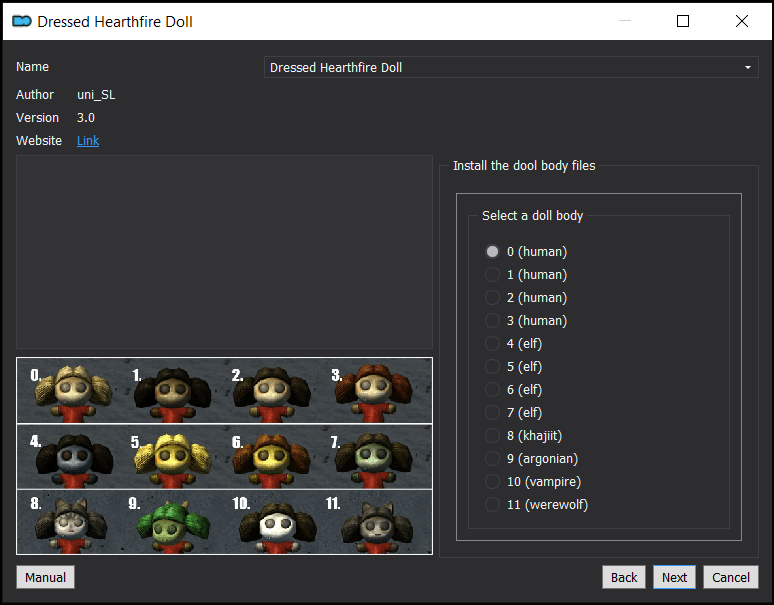This screenshot has height=605, width=774.
Task: Proceed with the Next button
Action: [674, 577]
